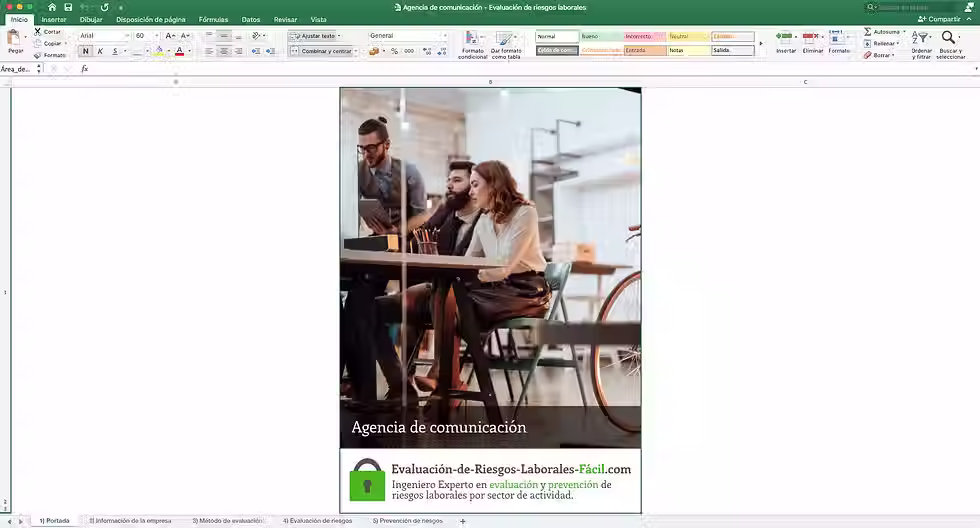This screenshot has height=528, width=980.
Task: Expand the cell styles gallery arrow
Action: coord(762,43)
